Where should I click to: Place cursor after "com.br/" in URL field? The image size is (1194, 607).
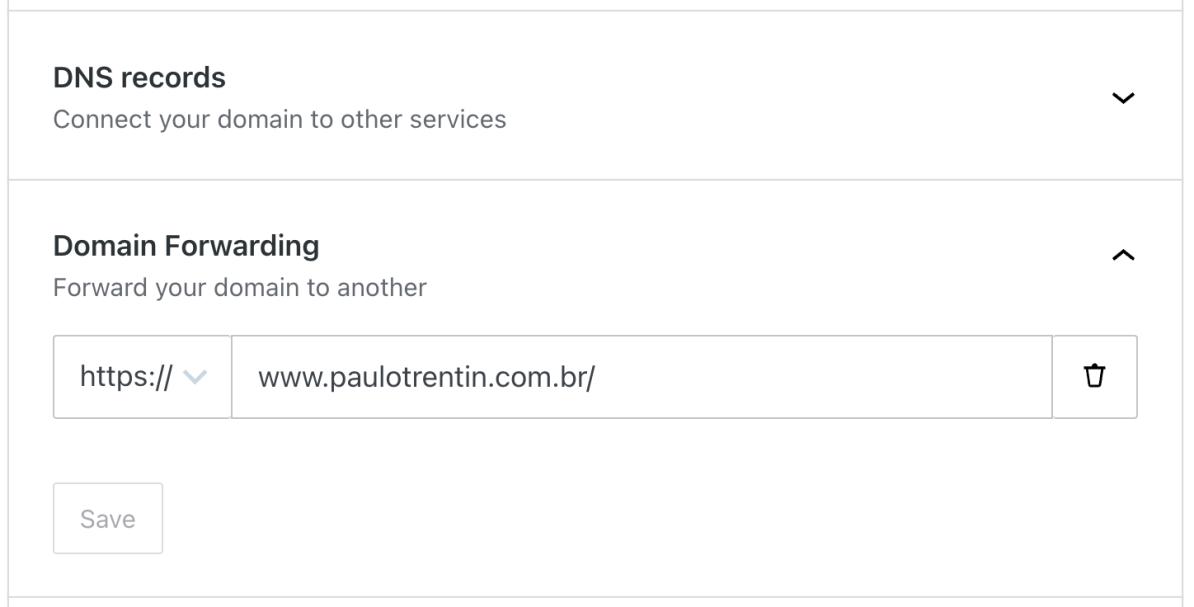(598, 377)
